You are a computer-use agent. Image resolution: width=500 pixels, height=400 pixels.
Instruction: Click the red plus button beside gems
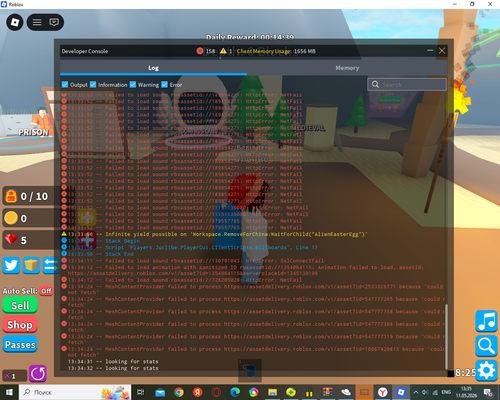tap(87, 239)
